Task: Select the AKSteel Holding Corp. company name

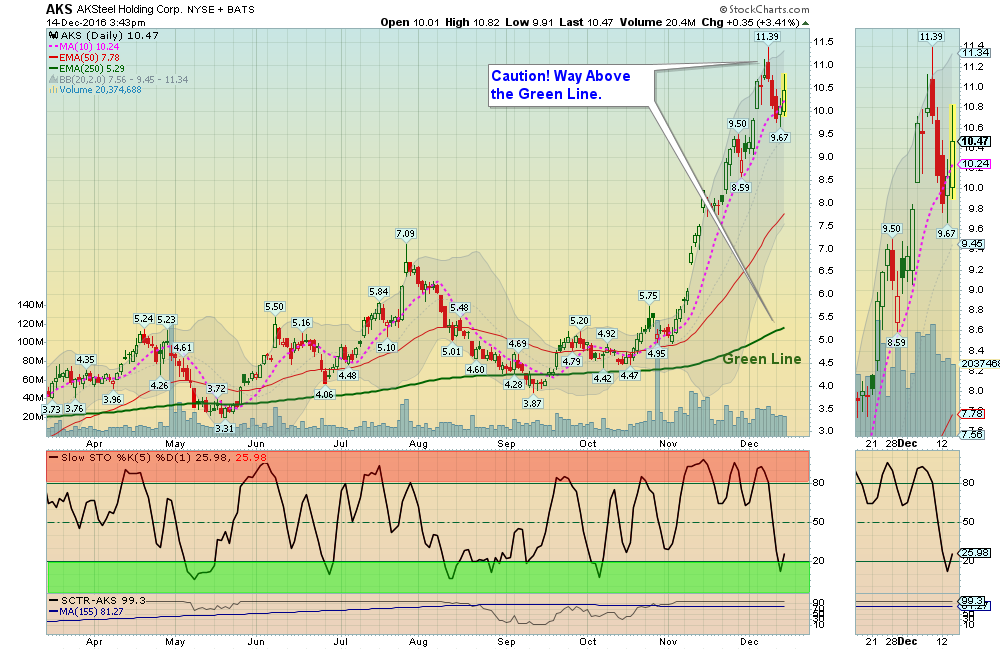Action: [129, 10]
